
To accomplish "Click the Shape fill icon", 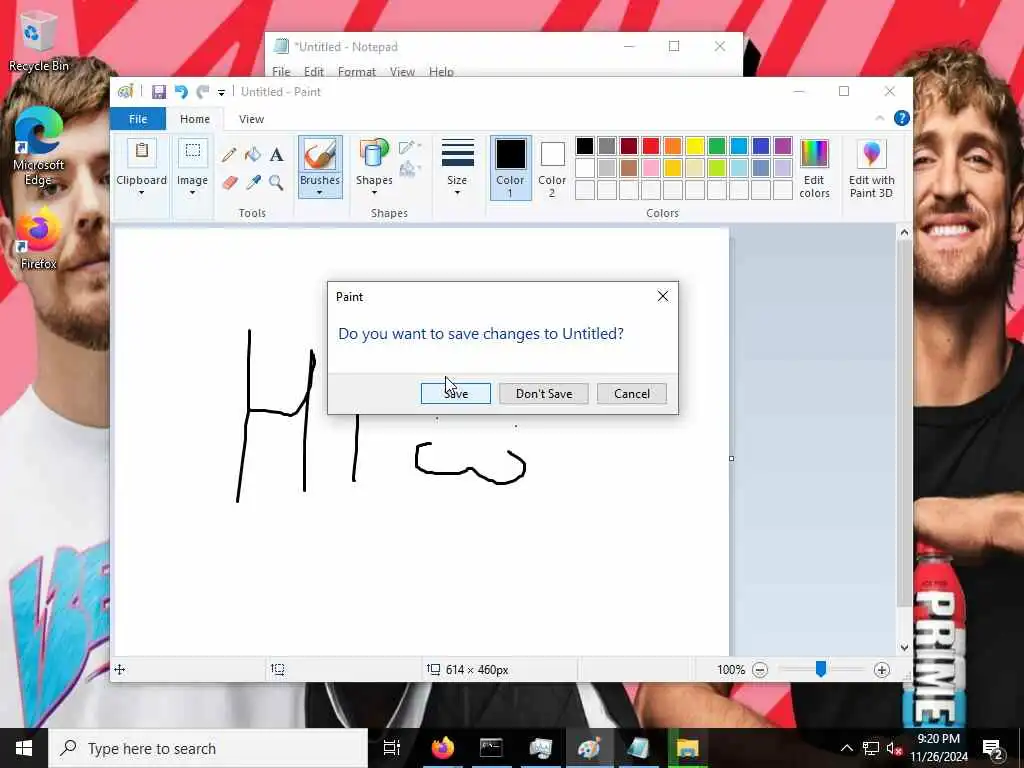I will 409,170.
